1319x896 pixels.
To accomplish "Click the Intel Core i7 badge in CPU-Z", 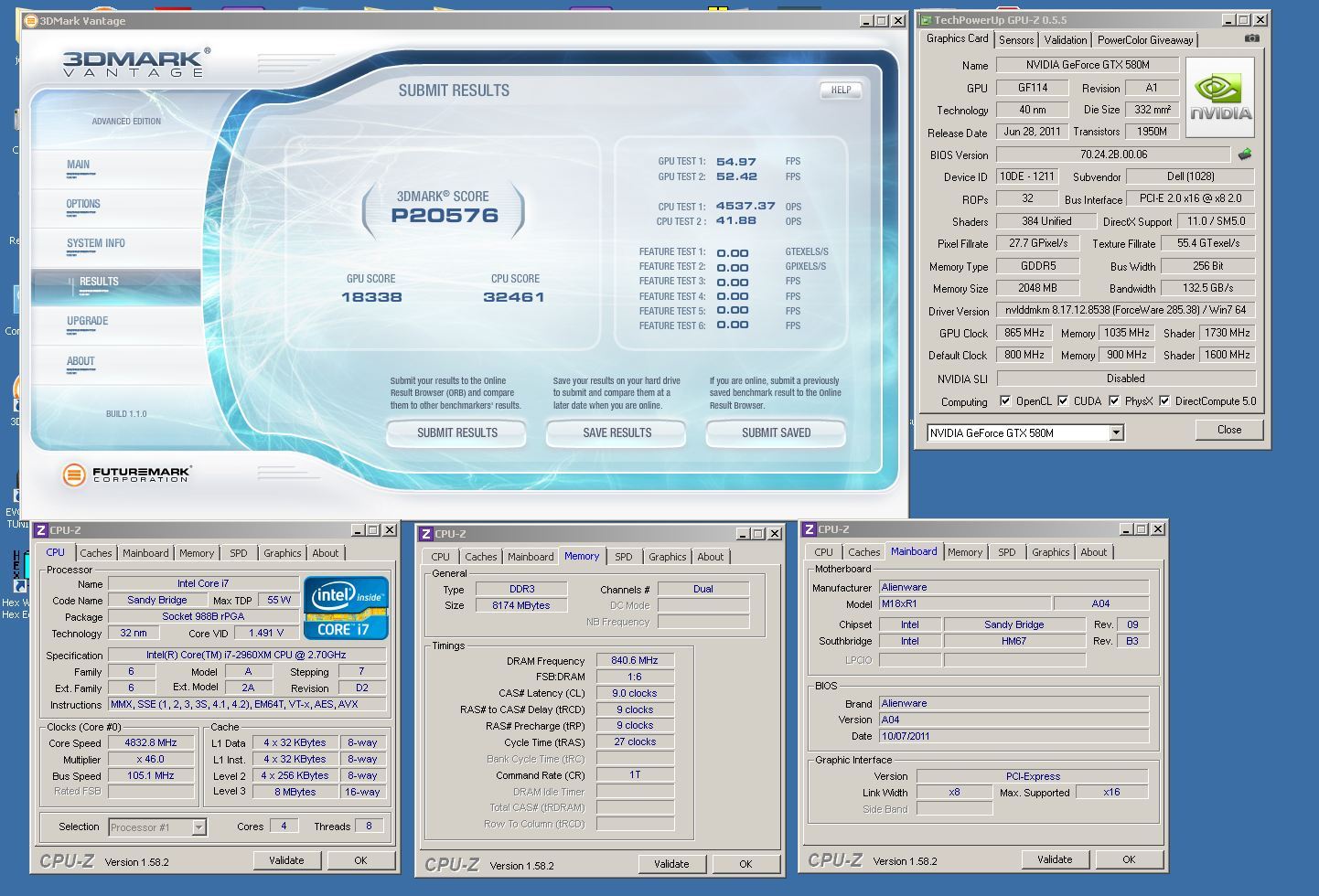I will 346,607.
